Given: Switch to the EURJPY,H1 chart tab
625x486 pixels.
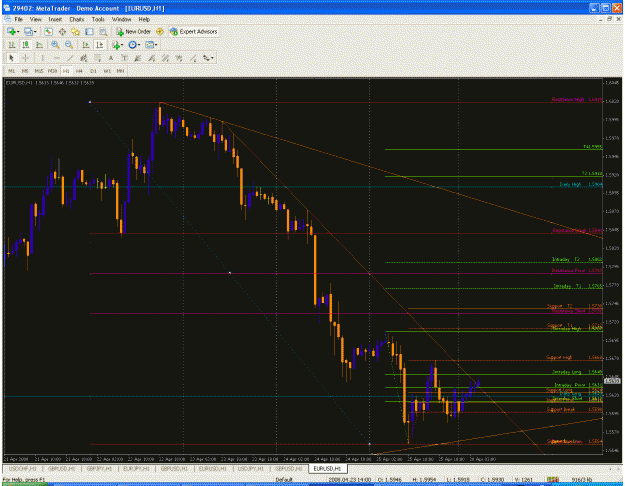Looking at the screenshot, I should tap(136, 468).
